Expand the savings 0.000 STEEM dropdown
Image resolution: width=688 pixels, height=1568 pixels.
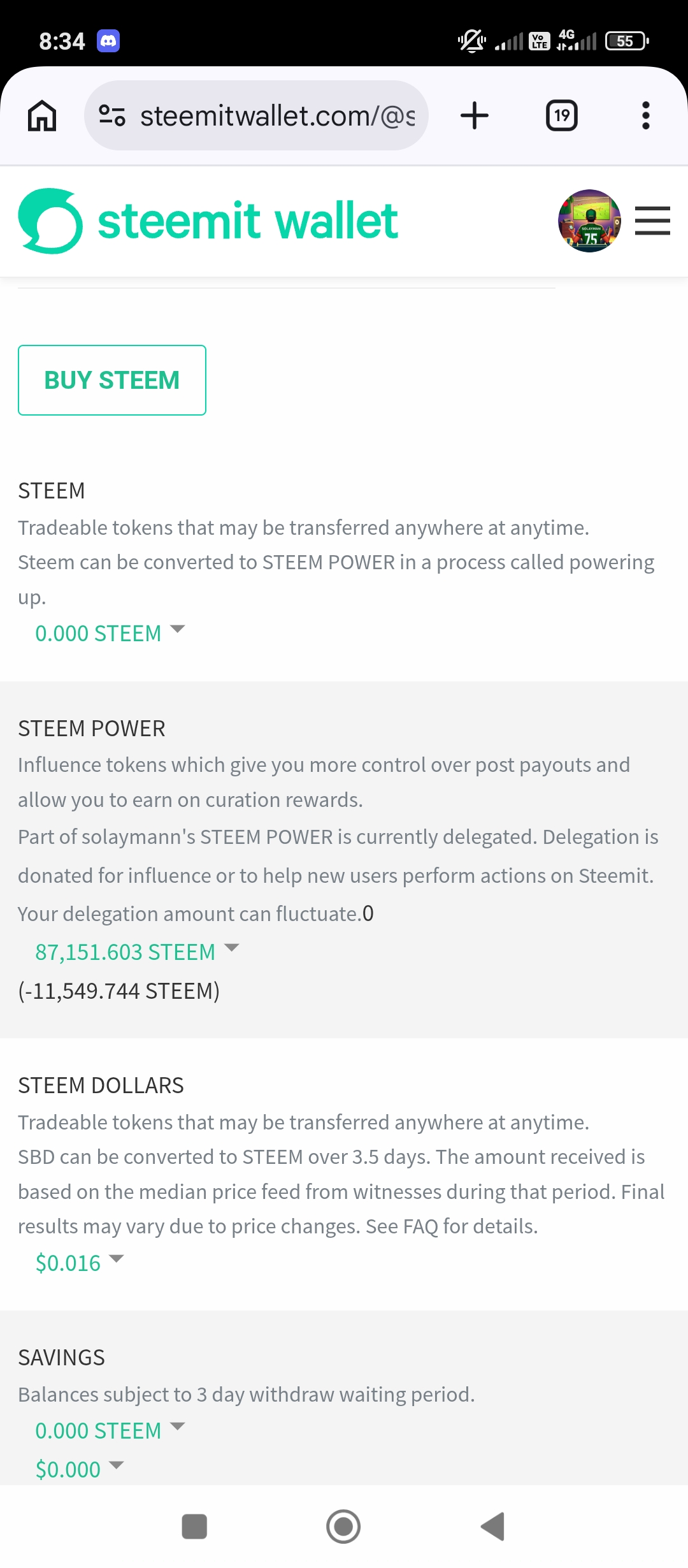click(x=110, y=1431)
